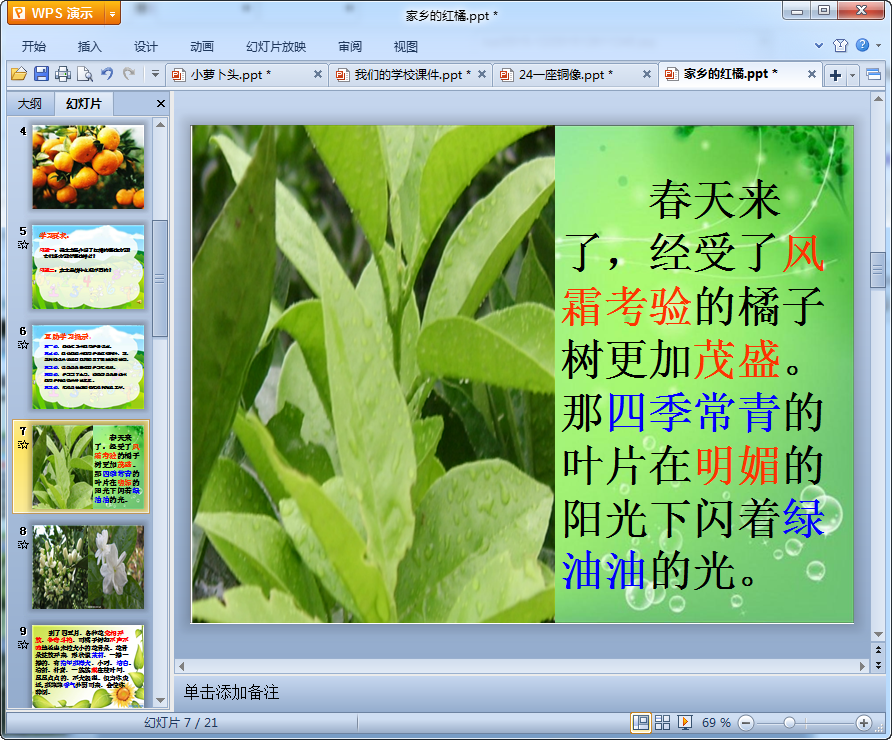Click the Redo arrow icon
The width and height of the screenshot is (892, 740).
[x=129, y=73]
